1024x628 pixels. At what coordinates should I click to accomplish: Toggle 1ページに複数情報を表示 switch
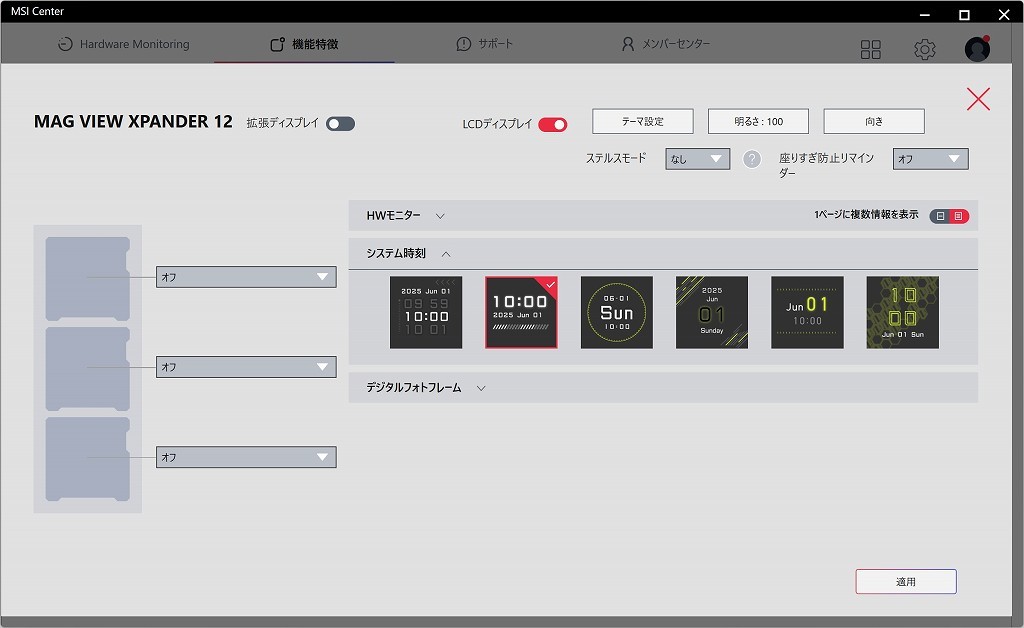(x=949, y=215)
